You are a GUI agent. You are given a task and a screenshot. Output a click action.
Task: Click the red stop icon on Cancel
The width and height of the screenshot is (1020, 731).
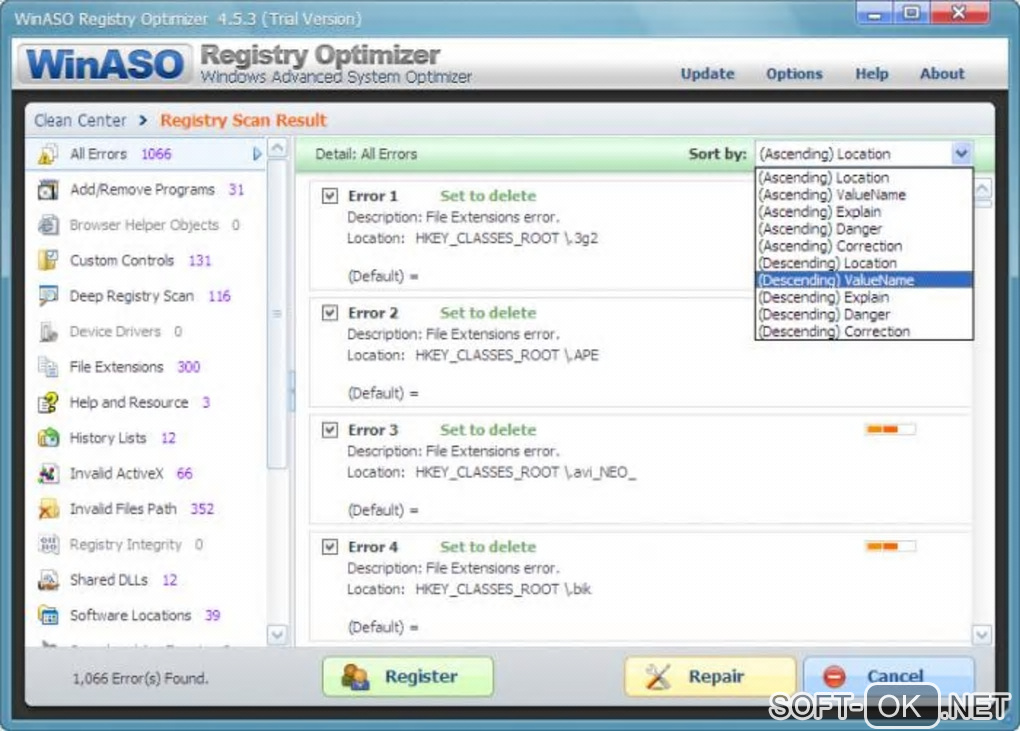[x=834, y=677]
